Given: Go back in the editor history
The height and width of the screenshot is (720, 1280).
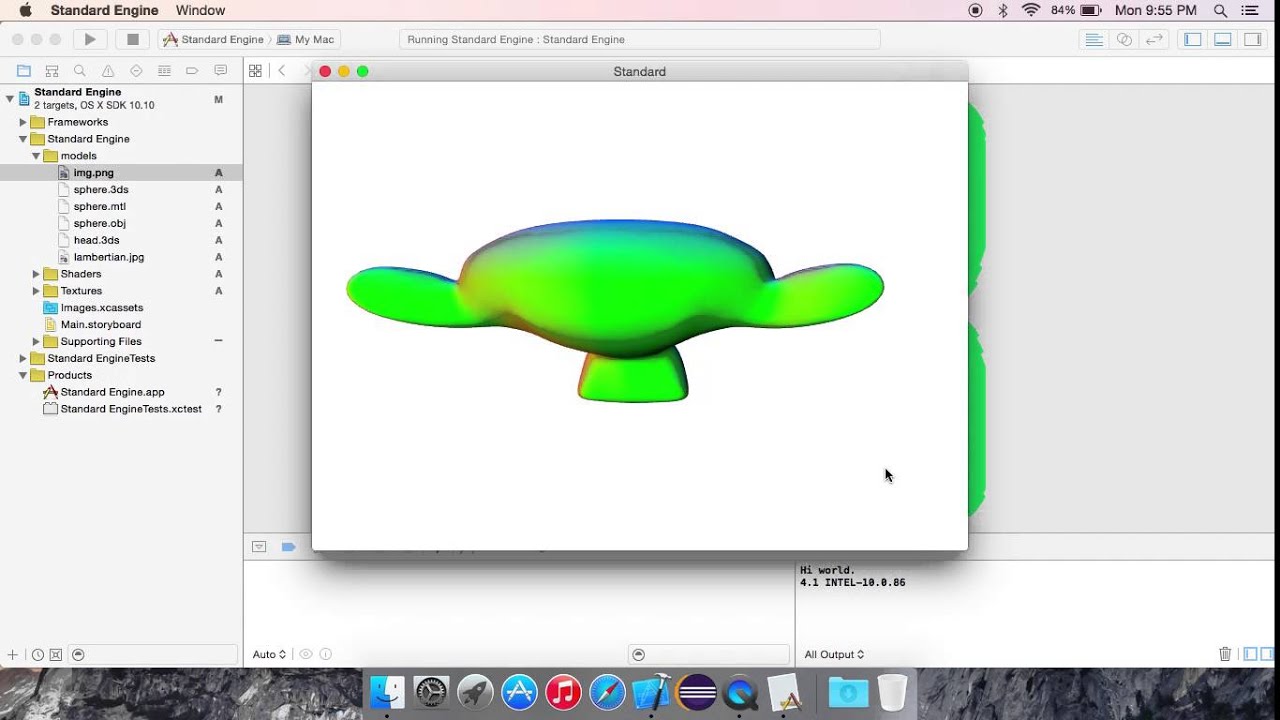Looking at the screenshot, I should pyautogui.click(x=282, y=71).
